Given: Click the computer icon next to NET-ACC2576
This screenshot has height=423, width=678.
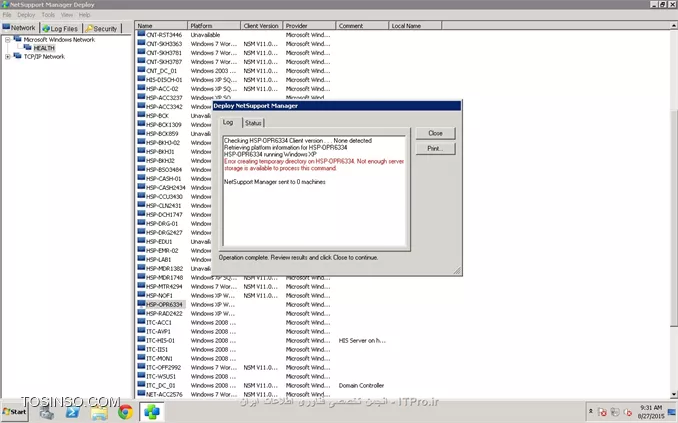Looking at the screenshot, I should 141,394.
